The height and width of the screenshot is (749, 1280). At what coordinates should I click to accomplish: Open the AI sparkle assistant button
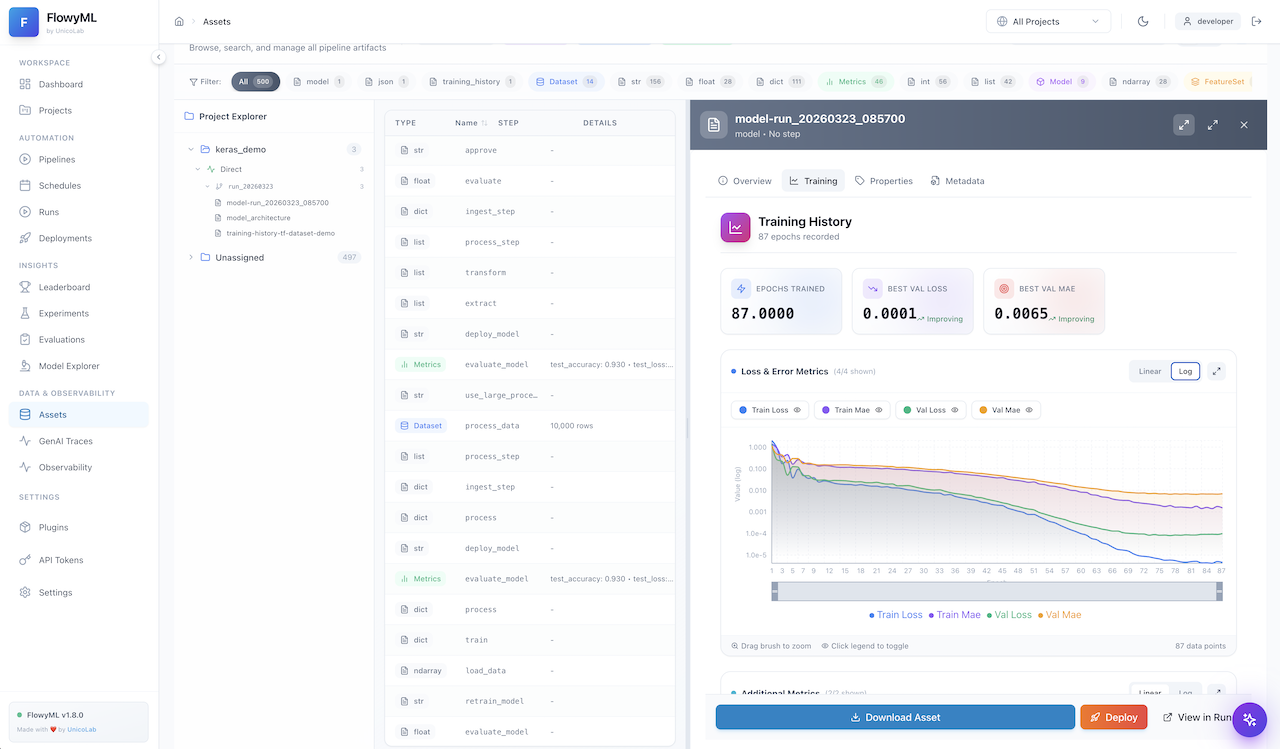coord(1249,720)
